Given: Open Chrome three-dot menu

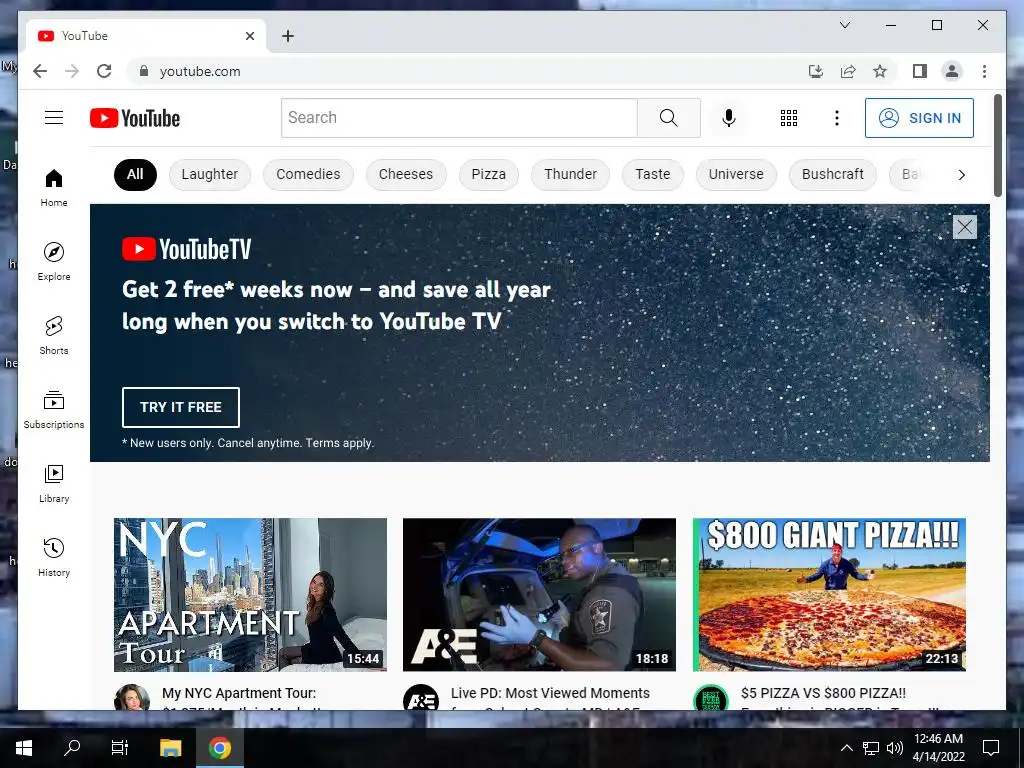Looking at the screenshot, I should pos(984,71).
